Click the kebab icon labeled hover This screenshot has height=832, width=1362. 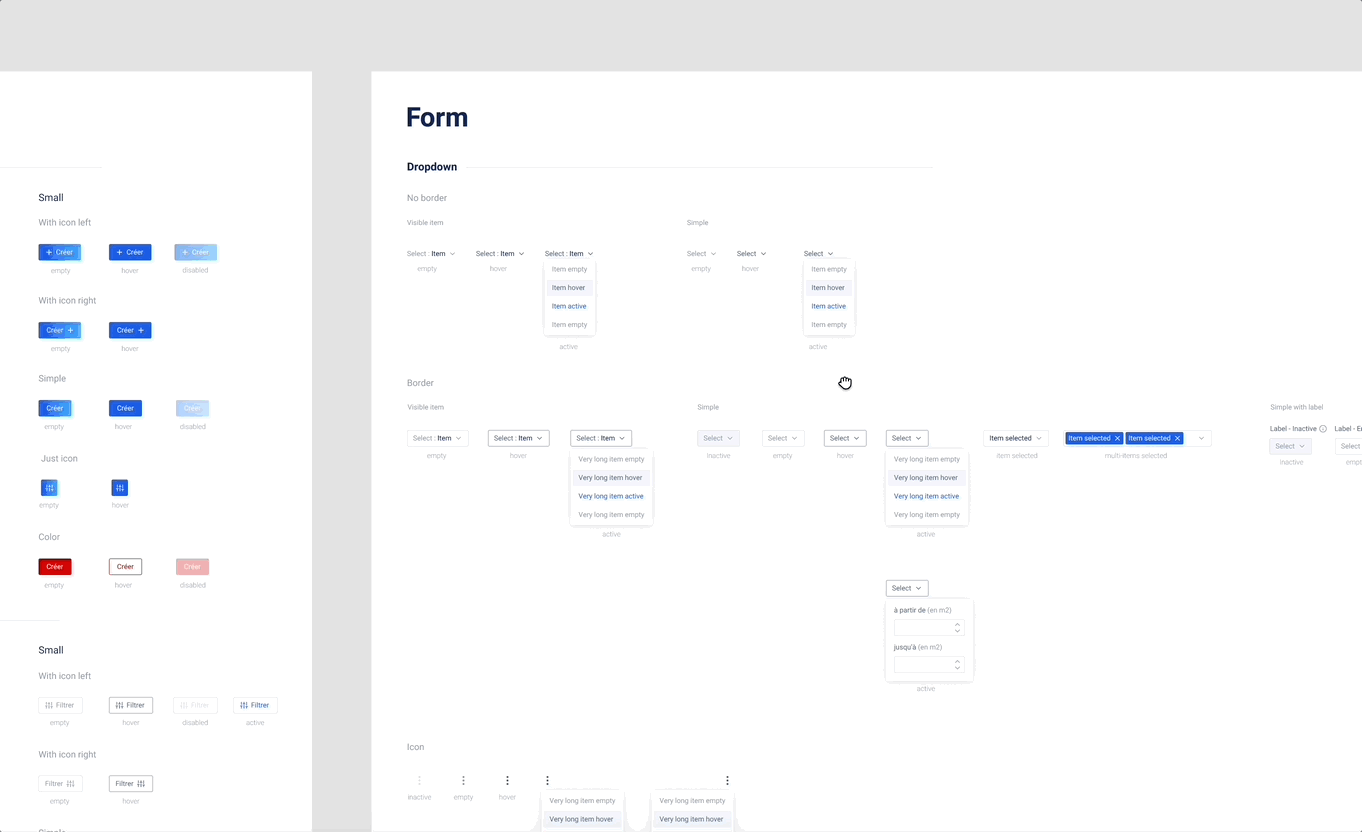pyautogui.click(x=507, y=781)
